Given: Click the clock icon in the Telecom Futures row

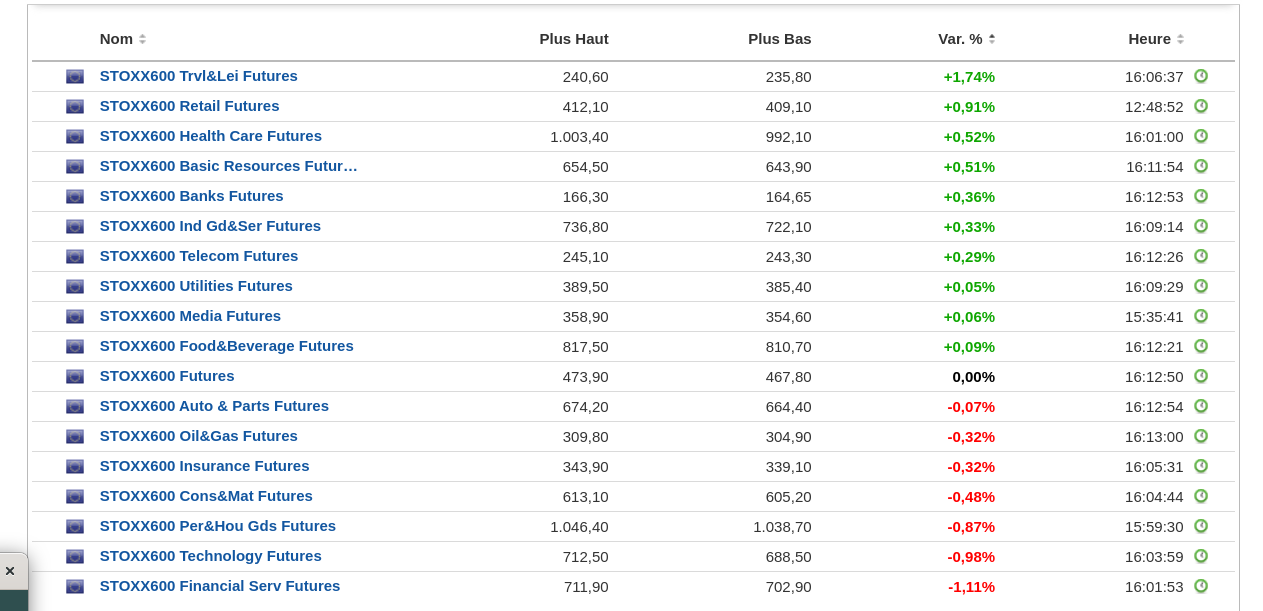Looking at the screenshot, I should click(1201, 256).
